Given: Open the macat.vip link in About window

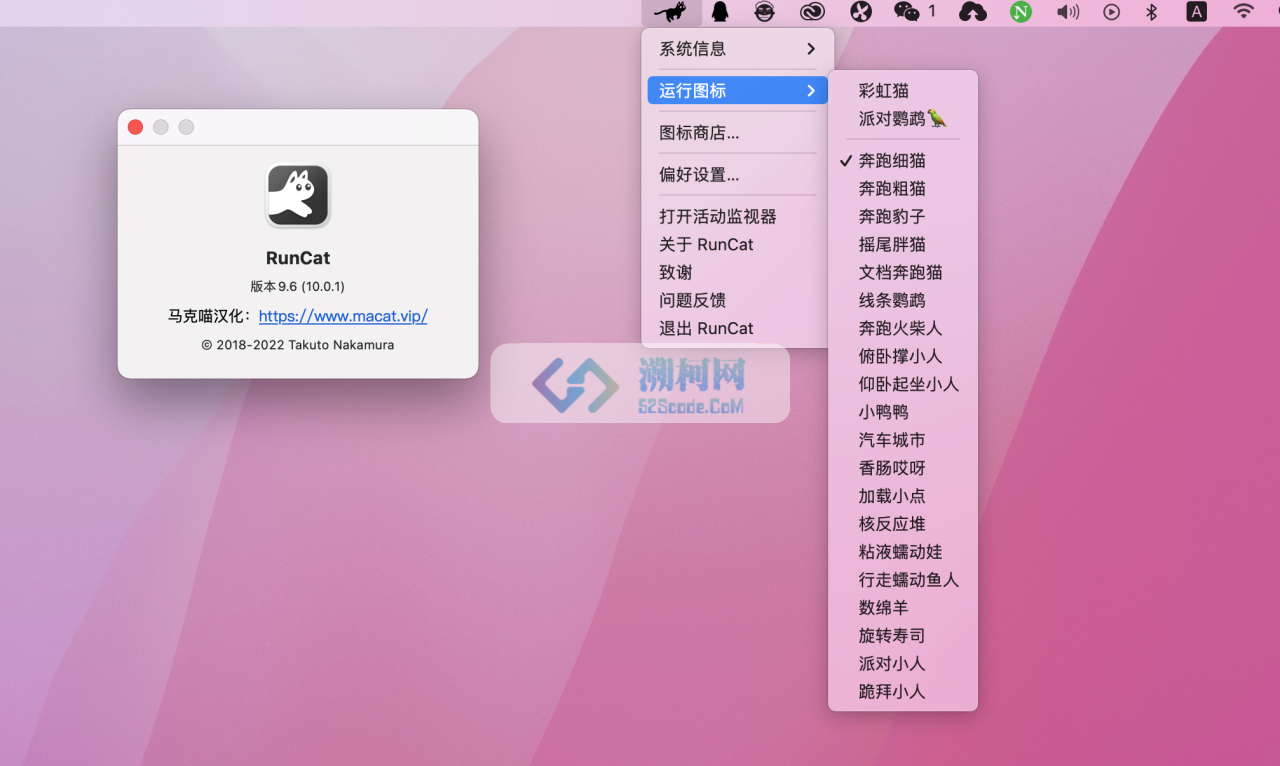Looking at the screenshot, I should point(343,316).
